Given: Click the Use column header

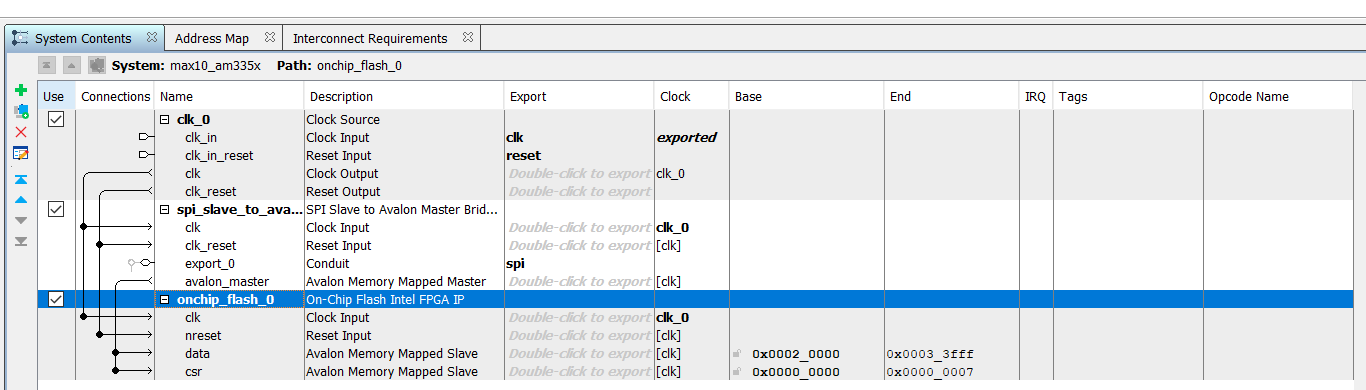Looking at the screenshot, I should 54,96.
